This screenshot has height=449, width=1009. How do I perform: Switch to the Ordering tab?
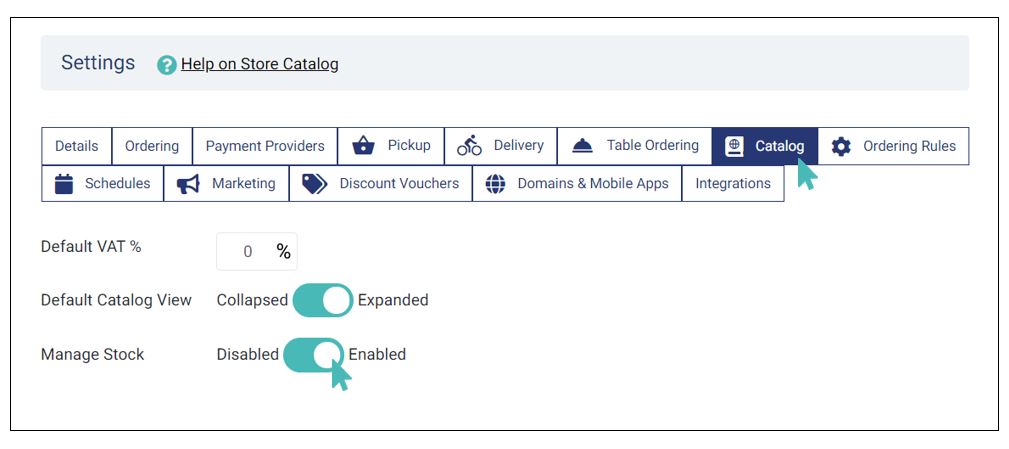point(152,146)
